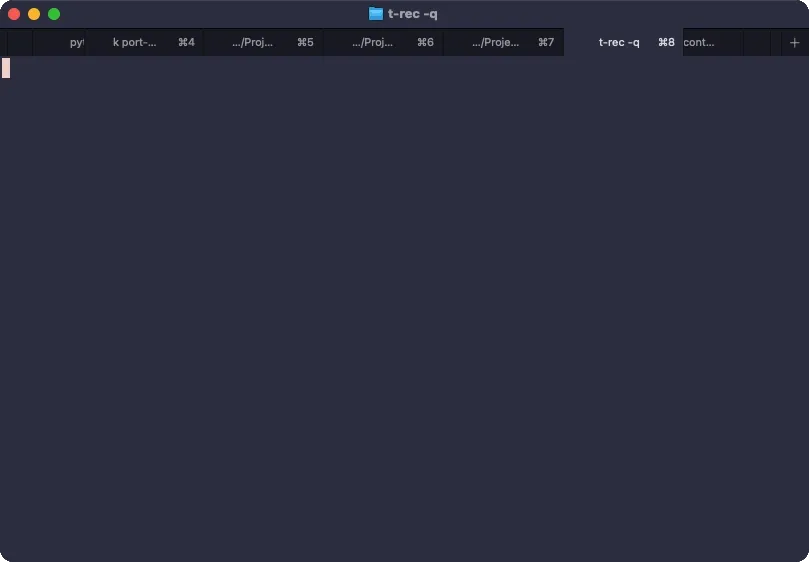Select the active 't-rec -q' tab (⌘8)
Image resolution: width=809 pixels, height=562 pixels.
tap(623, 42)
